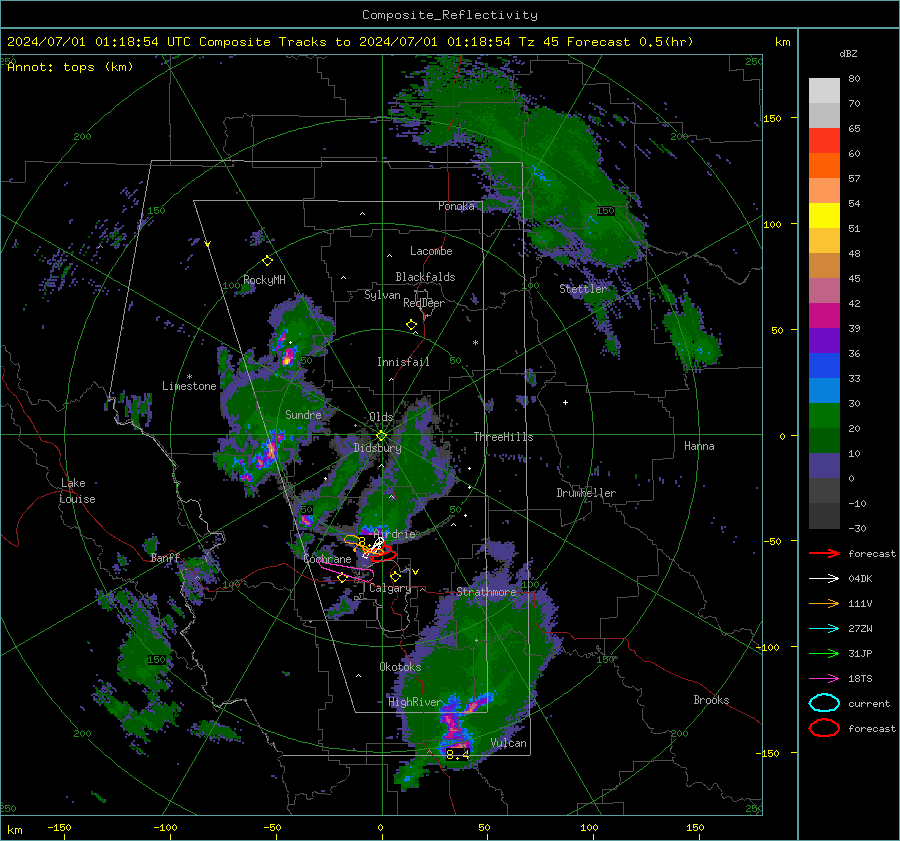Image resolution: width=900 pixels, height=841 pixels.
Task: Click the 150 value on the right axis
Action: (x=773, y=118)
